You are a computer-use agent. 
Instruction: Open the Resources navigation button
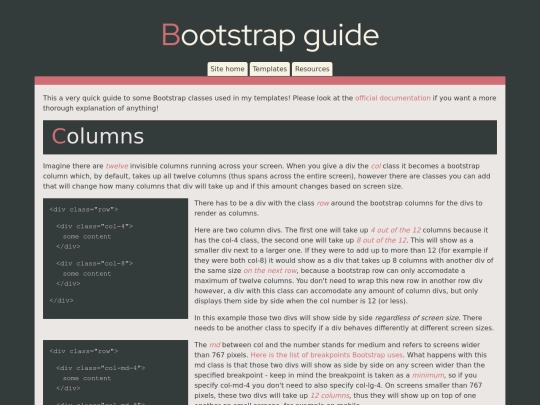312,69
